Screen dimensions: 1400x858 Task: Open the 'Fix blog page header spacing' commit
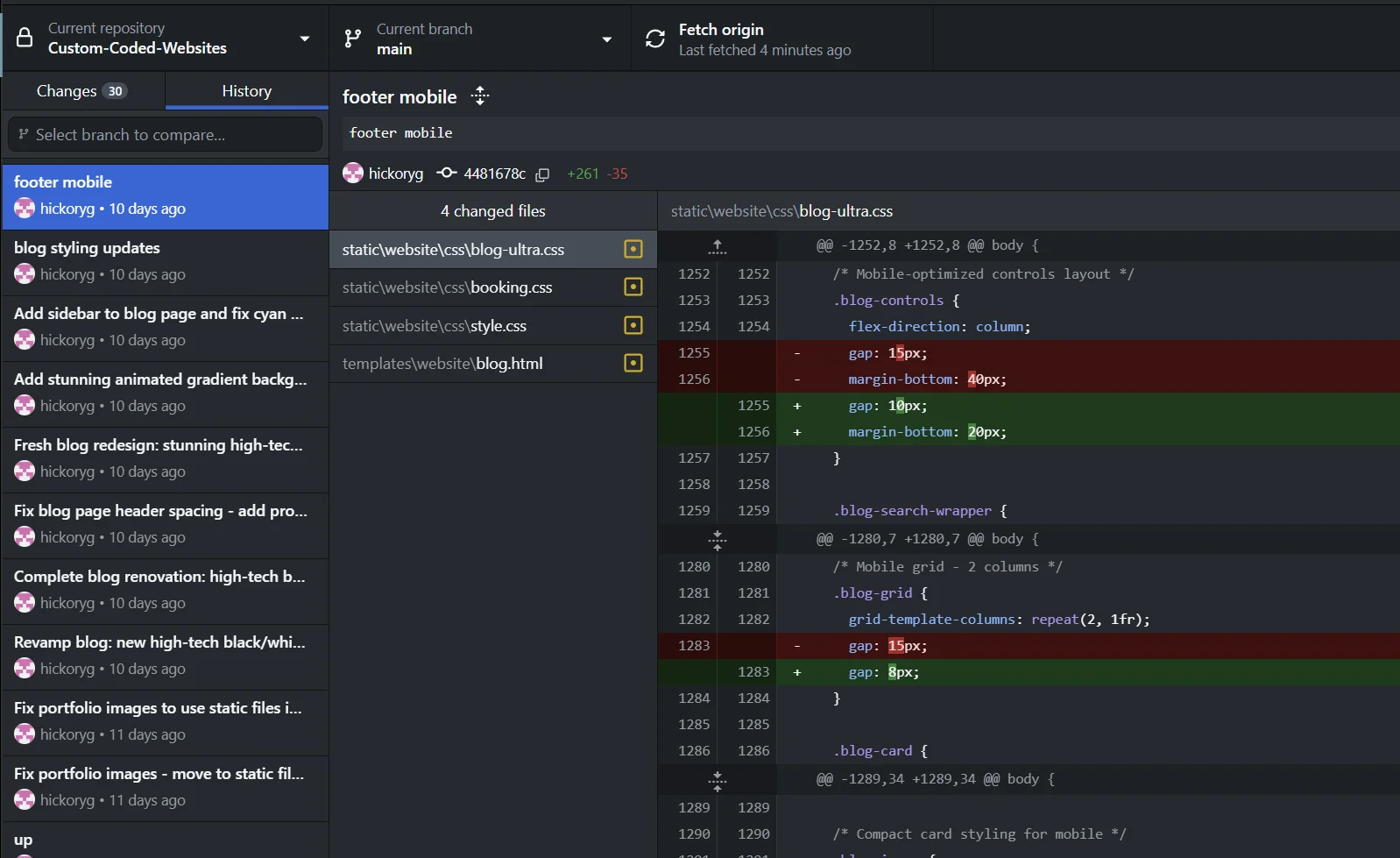tap(165, 525)
